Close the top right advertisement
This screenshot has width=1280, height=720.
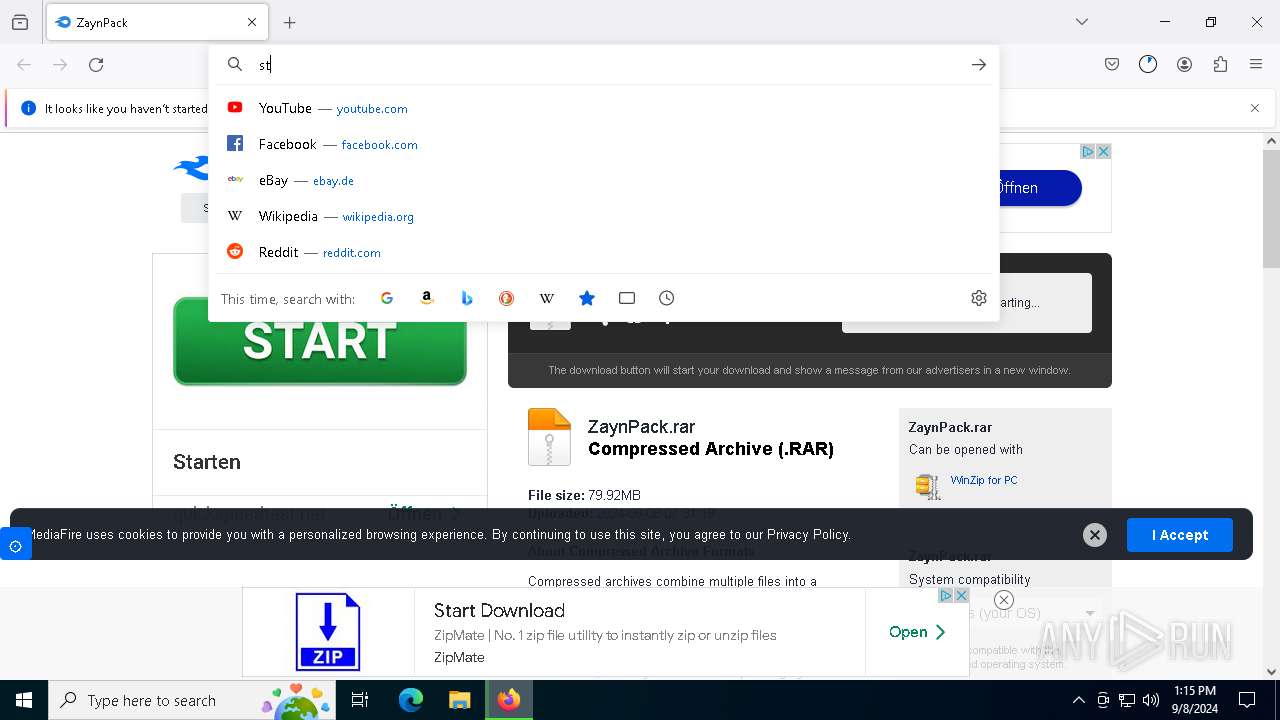1104,152
